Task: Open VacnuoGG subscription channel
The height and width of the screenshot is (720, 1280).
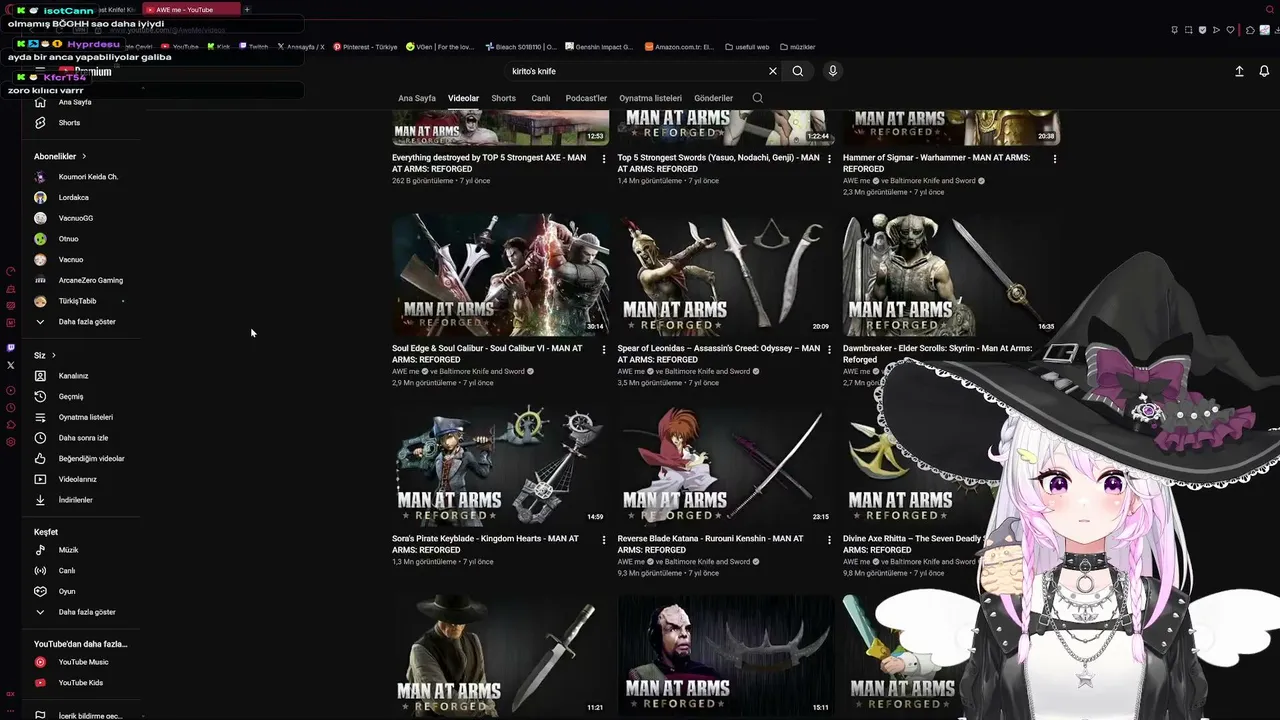Action: click(x=75, y=218)
